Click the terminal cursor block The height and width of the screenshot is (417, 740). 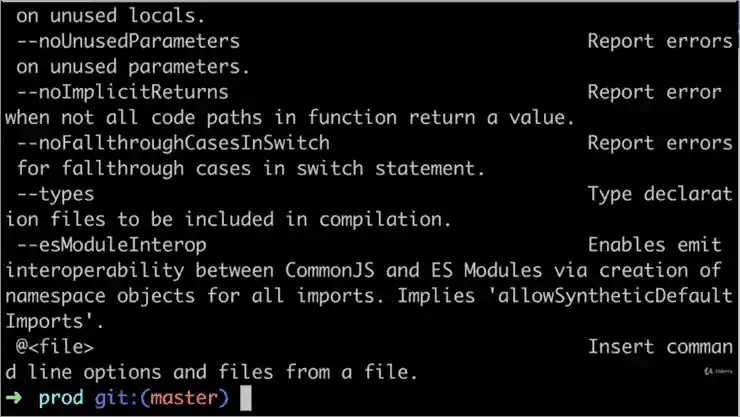[x=247, y=399]
